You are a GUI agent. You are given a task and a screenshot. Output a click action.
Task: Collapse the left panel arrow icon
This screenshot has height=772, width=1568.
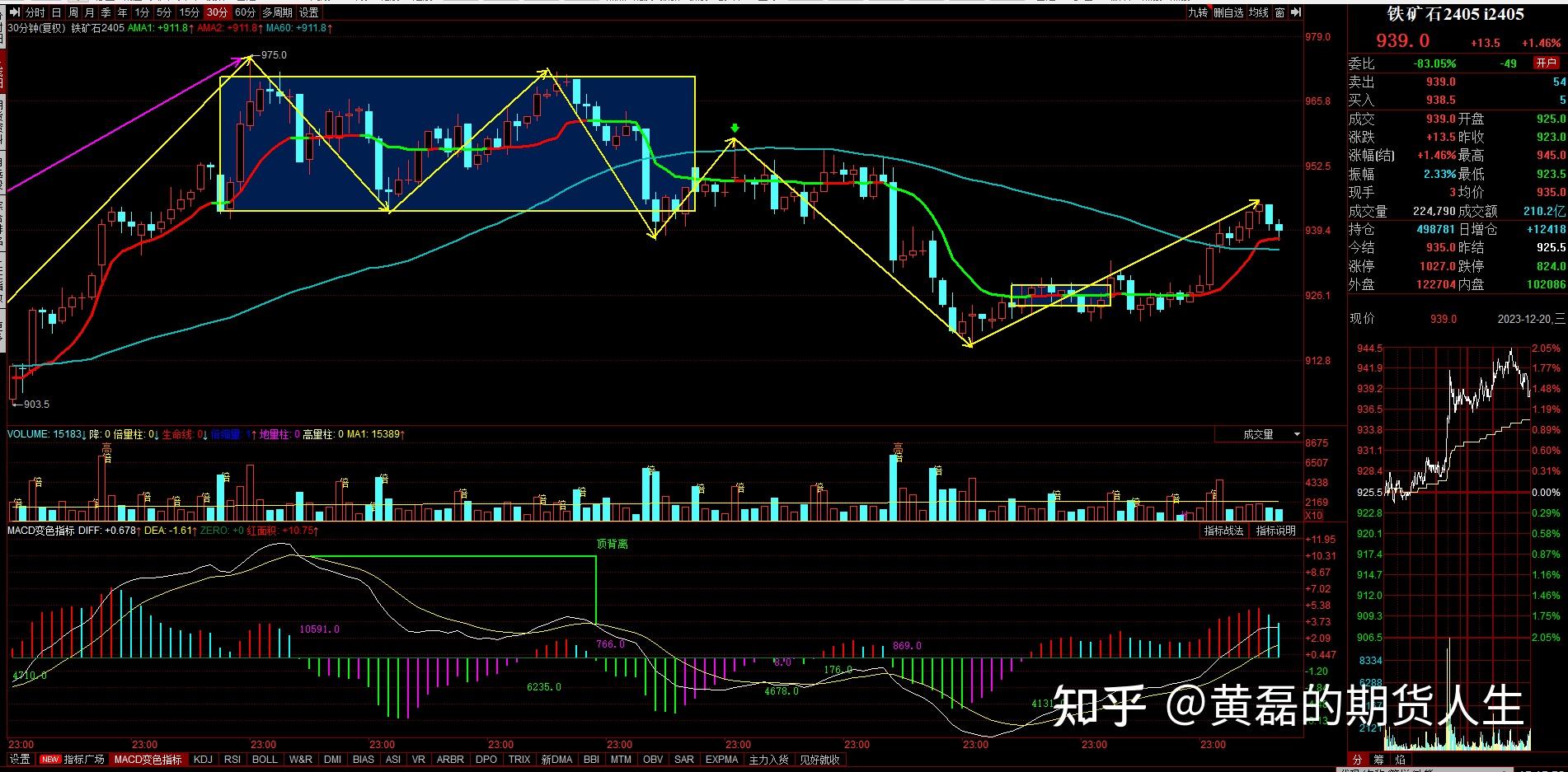click(14, 12)
